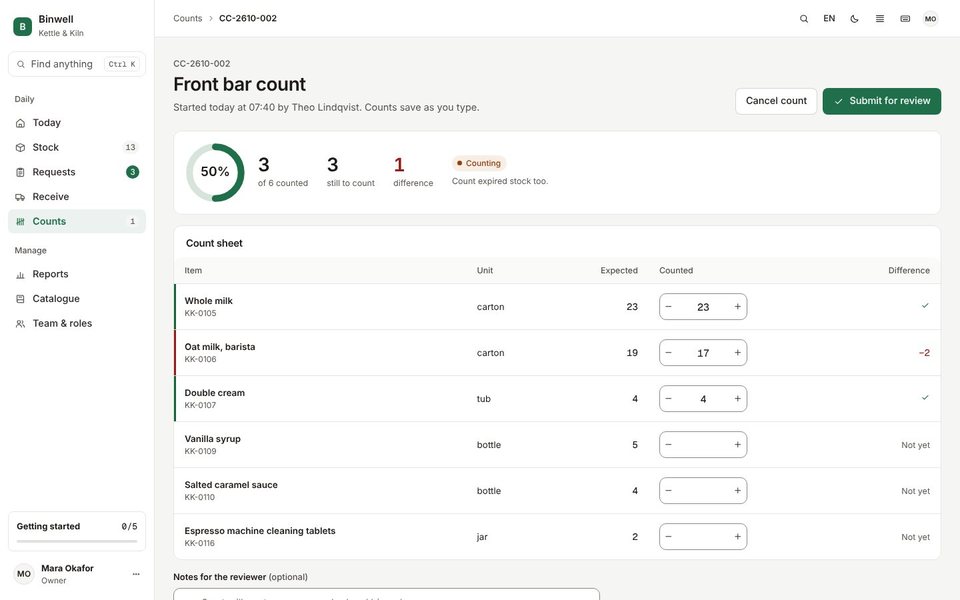Click Getting started progress bar
The width and height of the screenshot is (960, 600).
point(77,541)
